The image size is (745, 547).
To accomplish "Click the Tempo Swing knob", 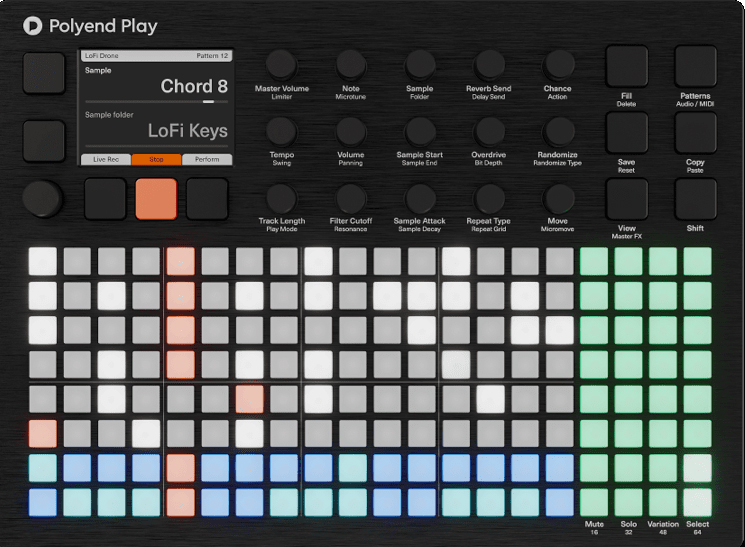I will coord(282,131).
